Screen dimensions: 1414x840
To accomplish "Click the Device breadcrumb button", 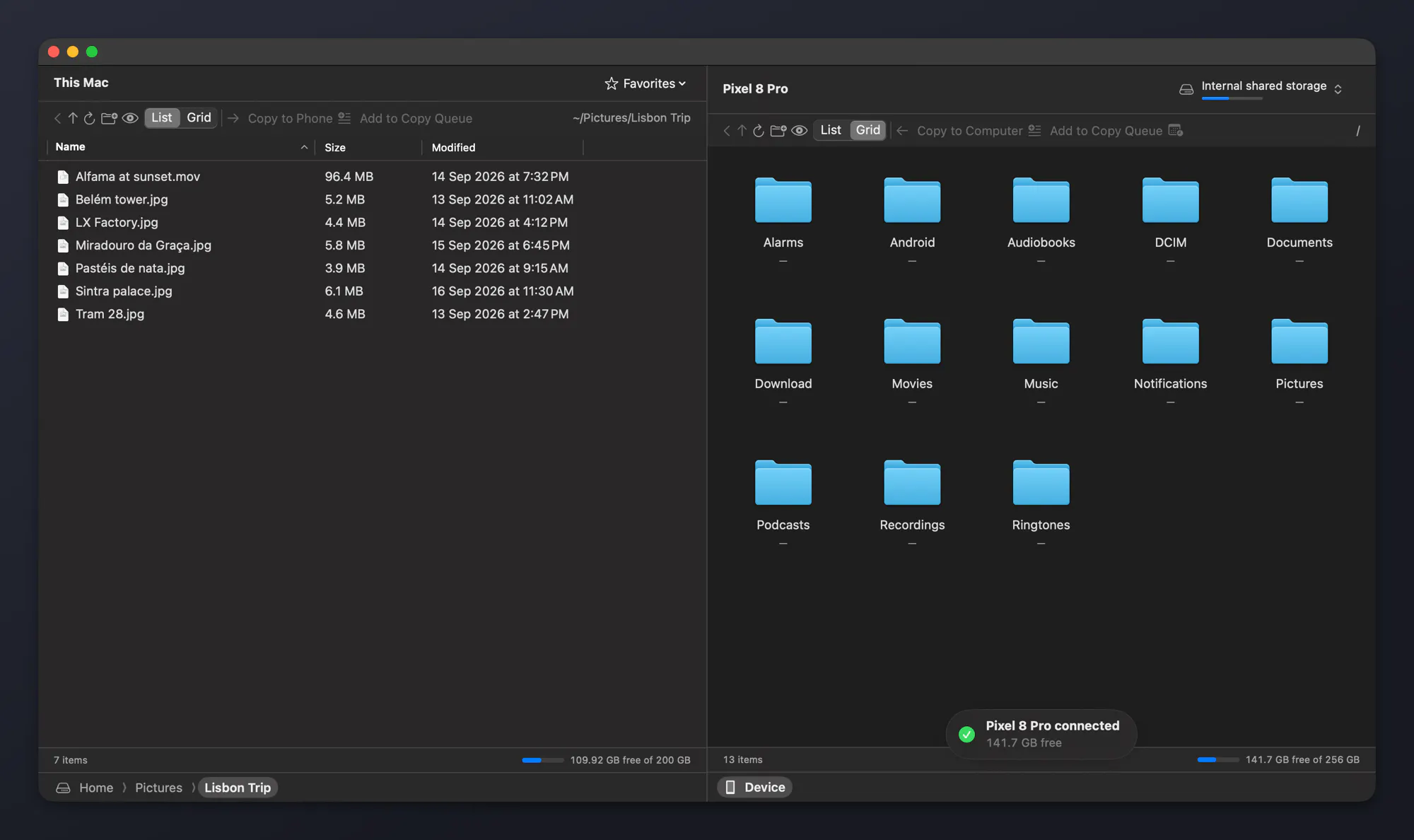I will 755,787.
